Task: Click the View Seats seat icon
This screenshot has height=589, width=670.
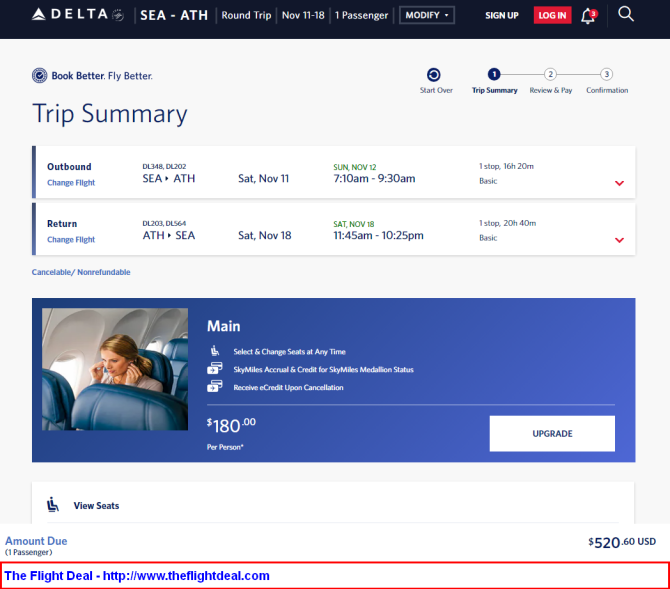Action: click(53, 504)
